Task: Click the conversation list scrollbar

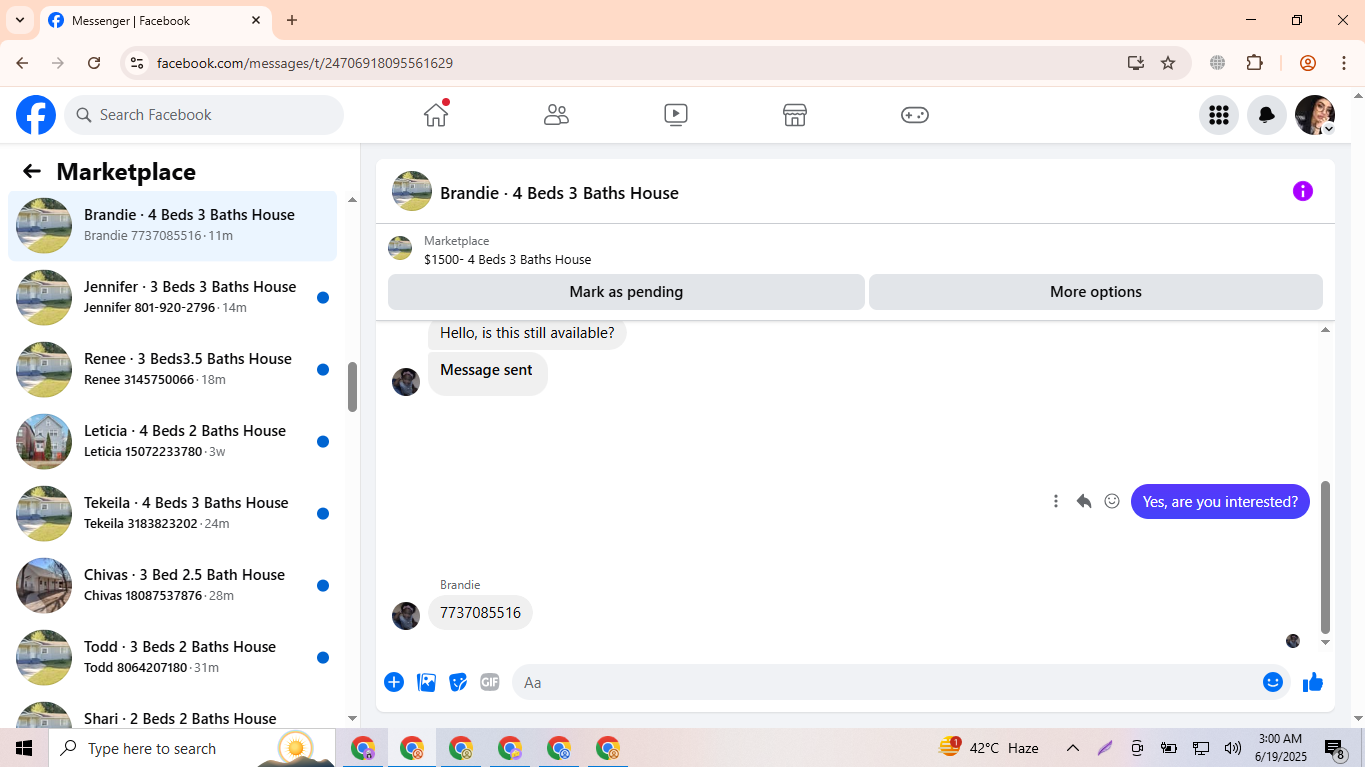Action: (352, 386)
